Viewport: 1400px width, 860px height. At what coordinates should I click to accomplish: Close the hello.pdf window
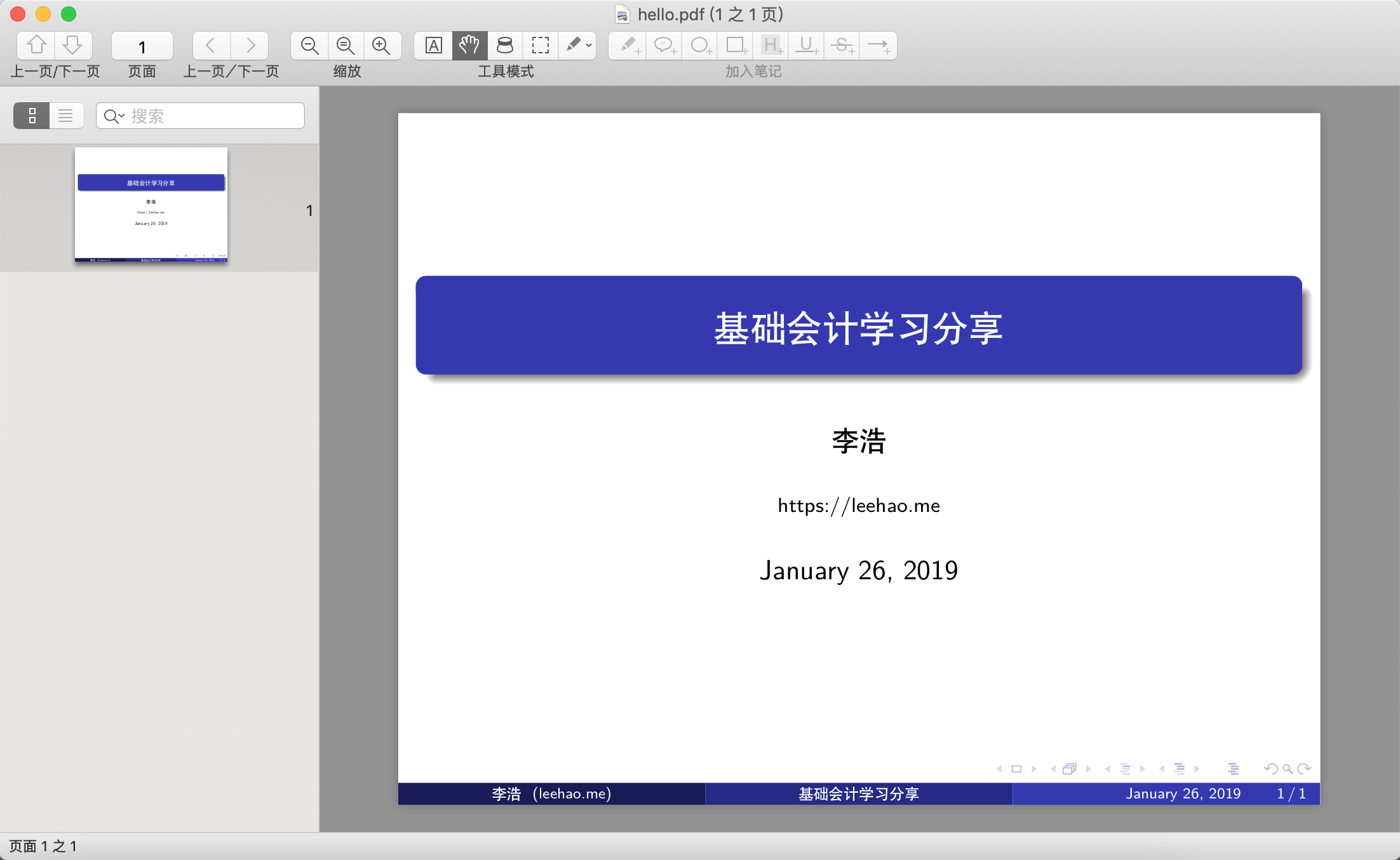[18, 14]
